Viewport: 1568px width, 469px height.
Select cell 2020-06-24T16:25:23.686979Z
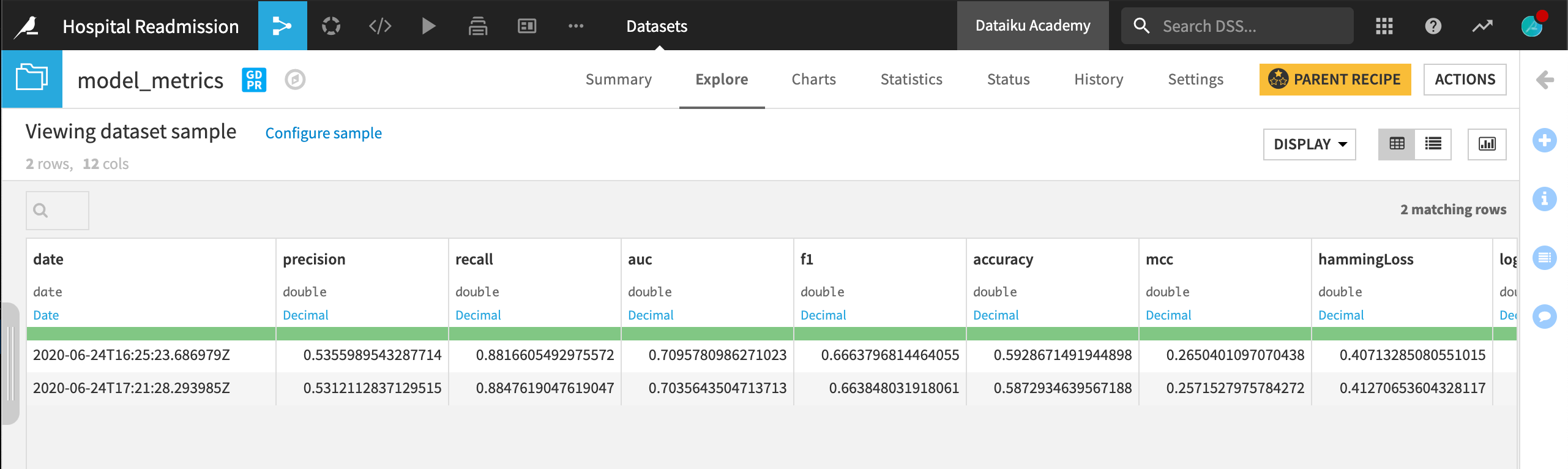coord(151,355)
